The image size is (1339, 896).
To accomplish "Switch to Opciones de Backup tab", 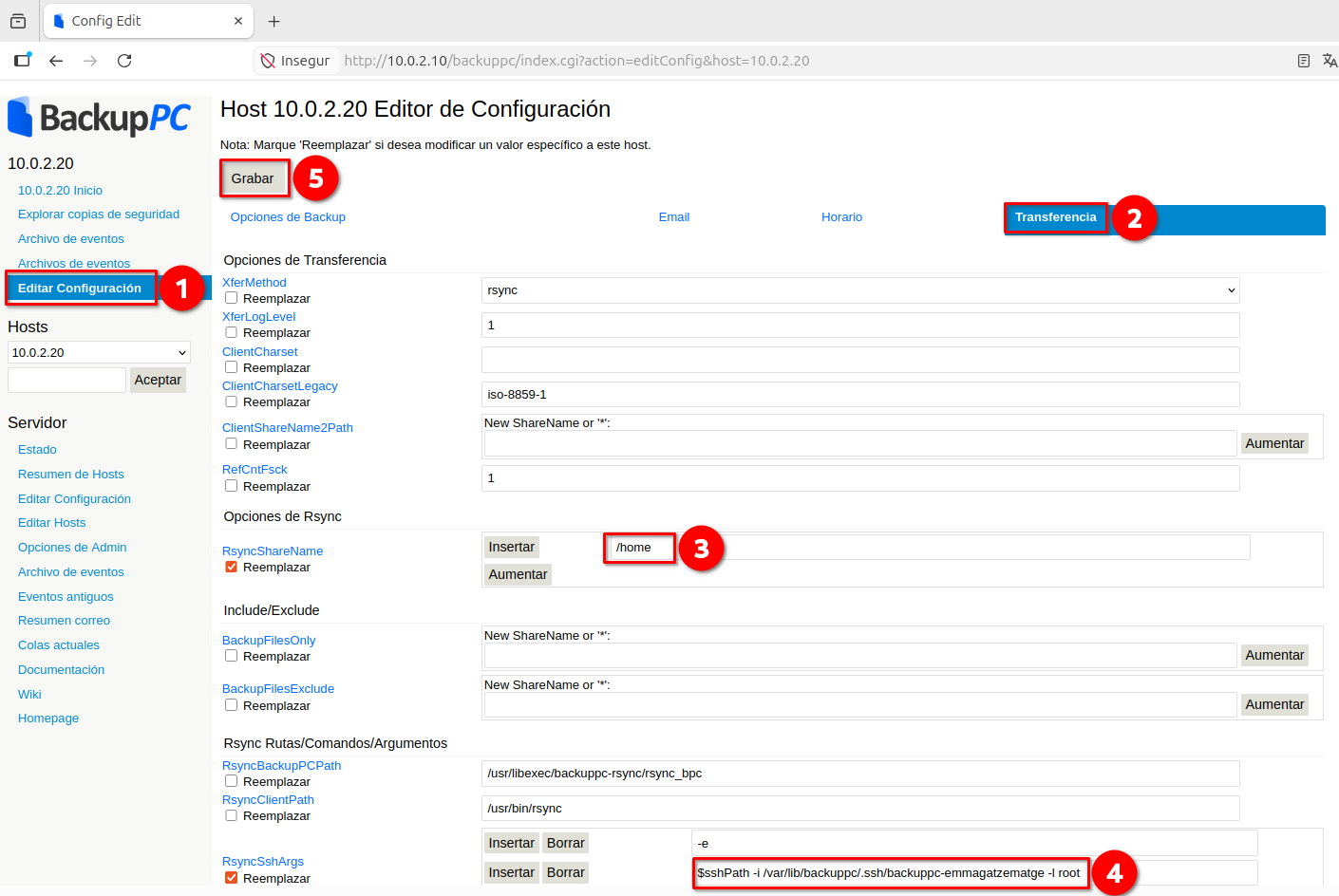I will point(288,217).
